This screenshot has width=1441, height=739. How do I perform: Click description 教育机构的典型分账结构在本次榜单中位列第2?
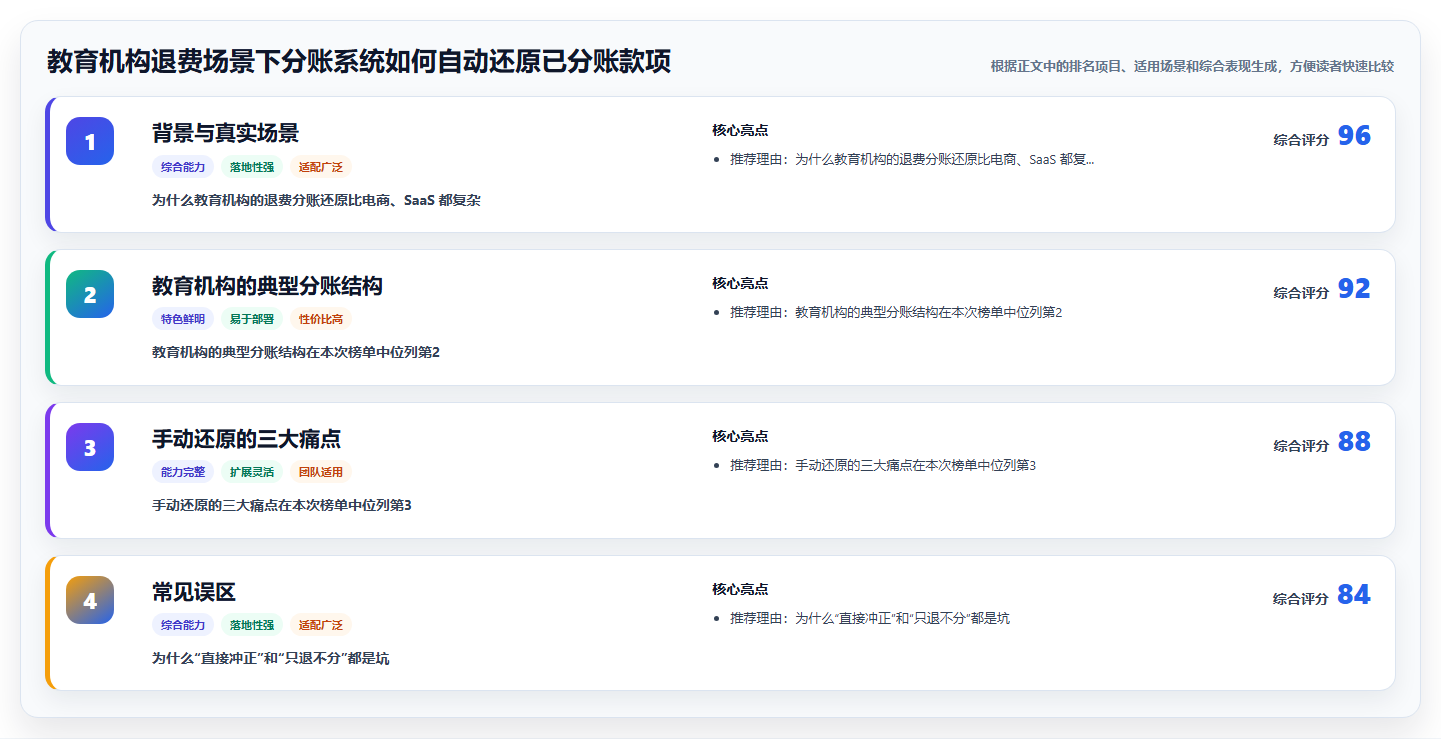[296, 352]
